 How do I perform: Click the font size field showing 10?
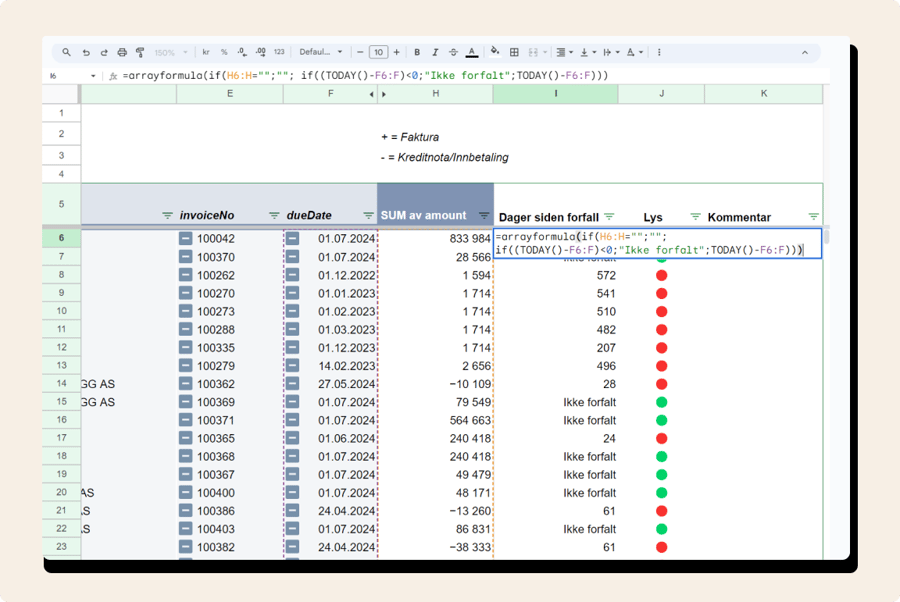[x=378, y=52]
